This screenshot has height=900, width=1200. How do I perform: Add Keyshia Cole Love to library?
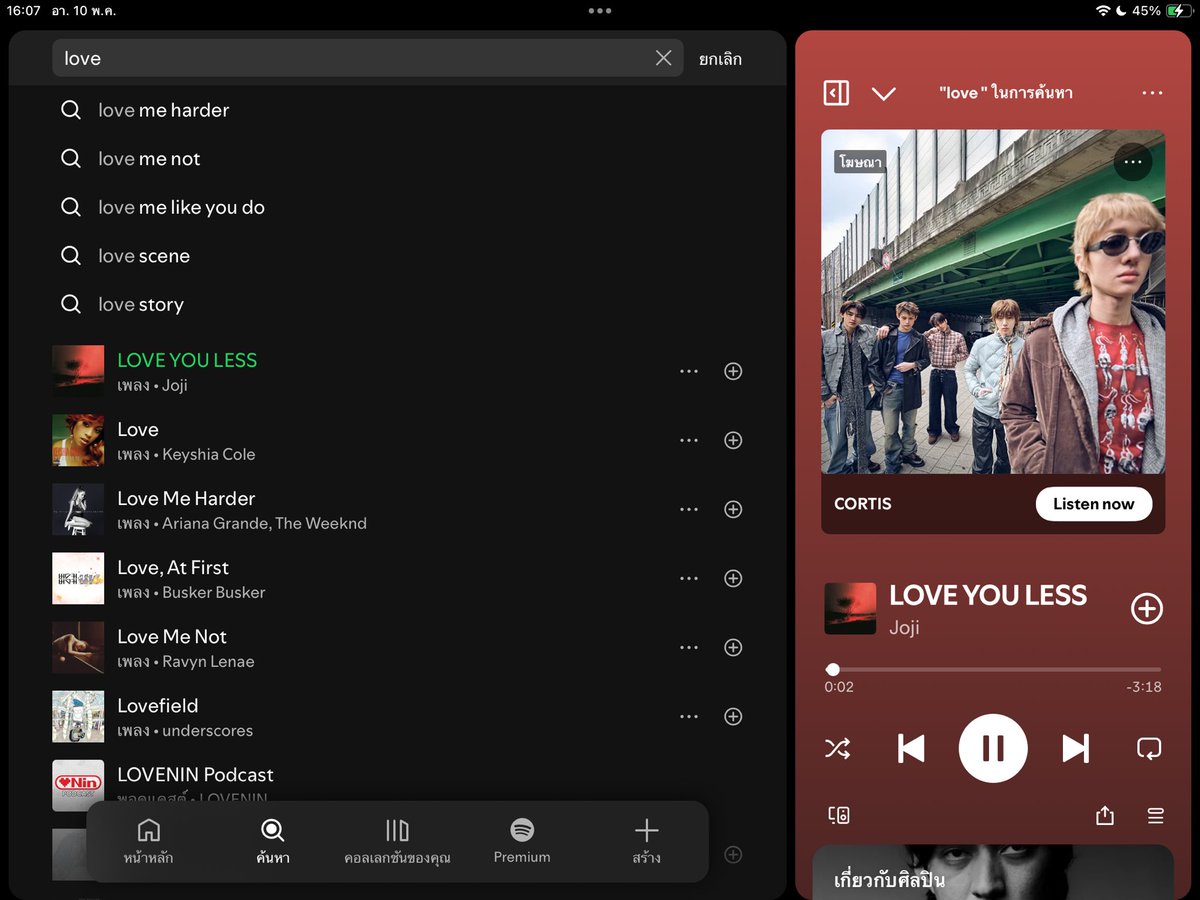point(733,440)
